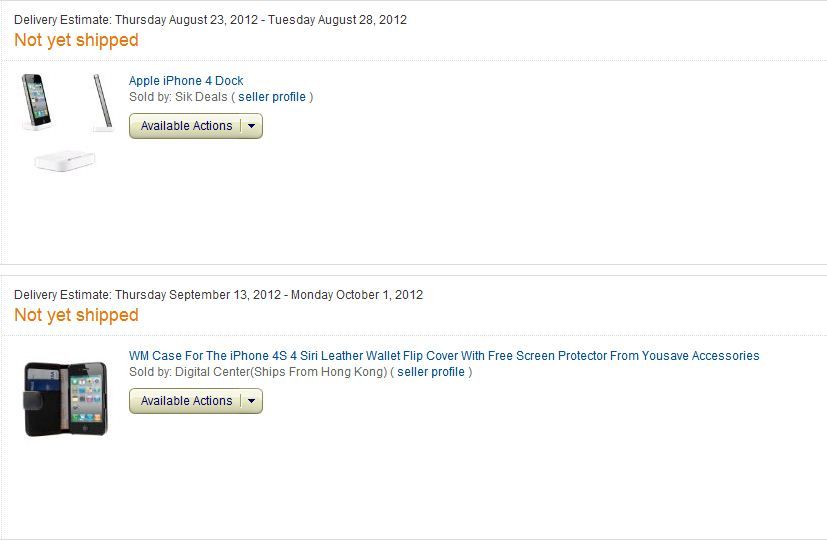Click the side-view iPhone dock image

[101, 102]
